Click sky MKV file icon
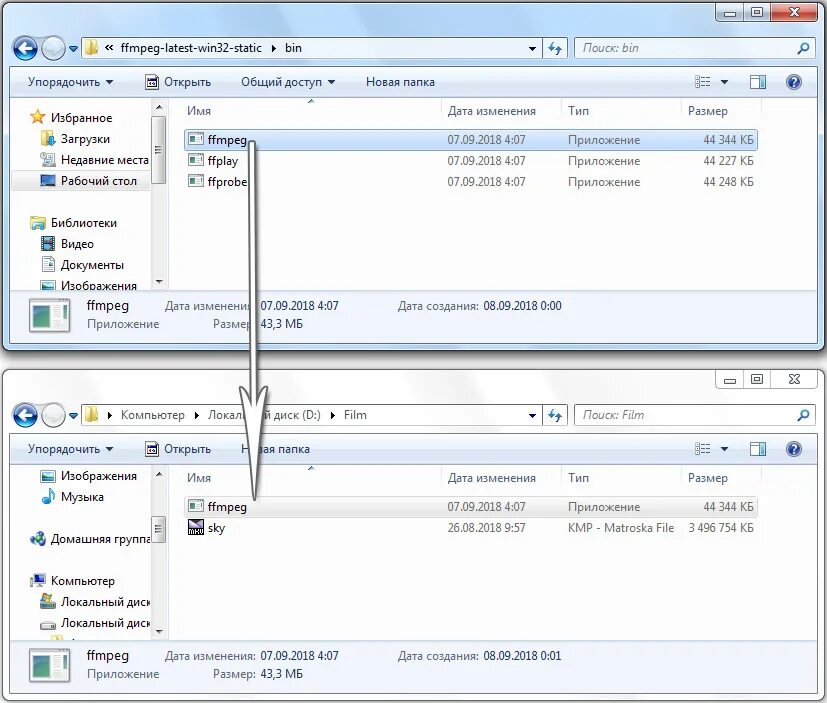 pyautogui.click(x=196, y=527)
